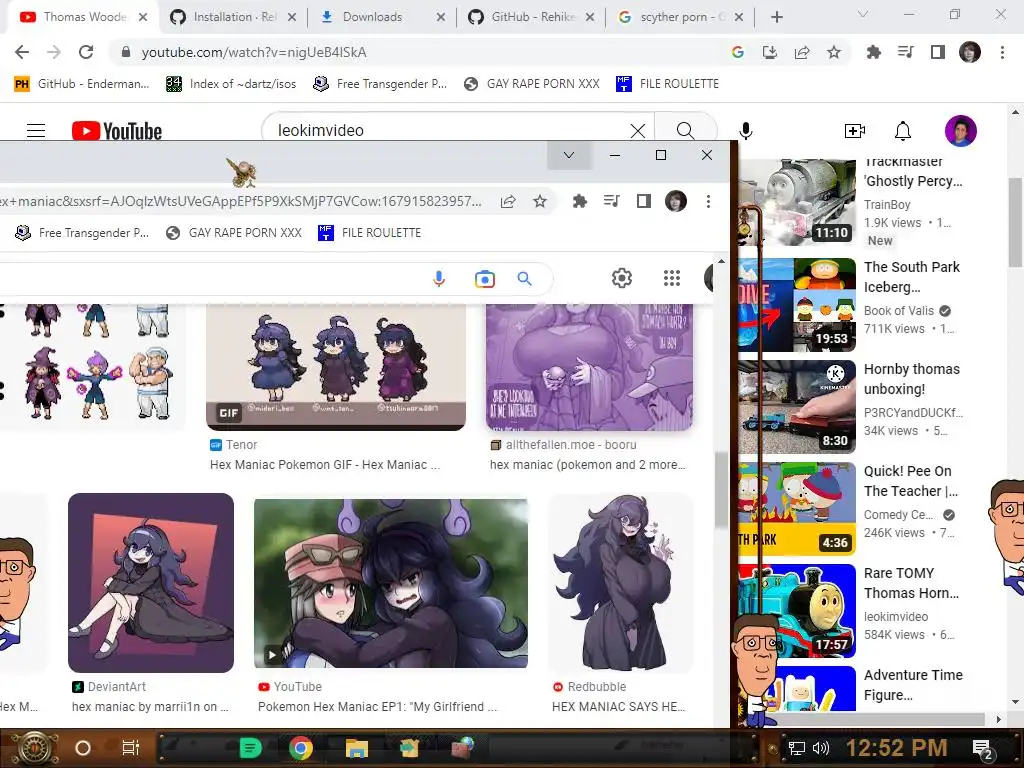Click Google icon in YouTube address bar
The image size is (1024, 768).
738,52
